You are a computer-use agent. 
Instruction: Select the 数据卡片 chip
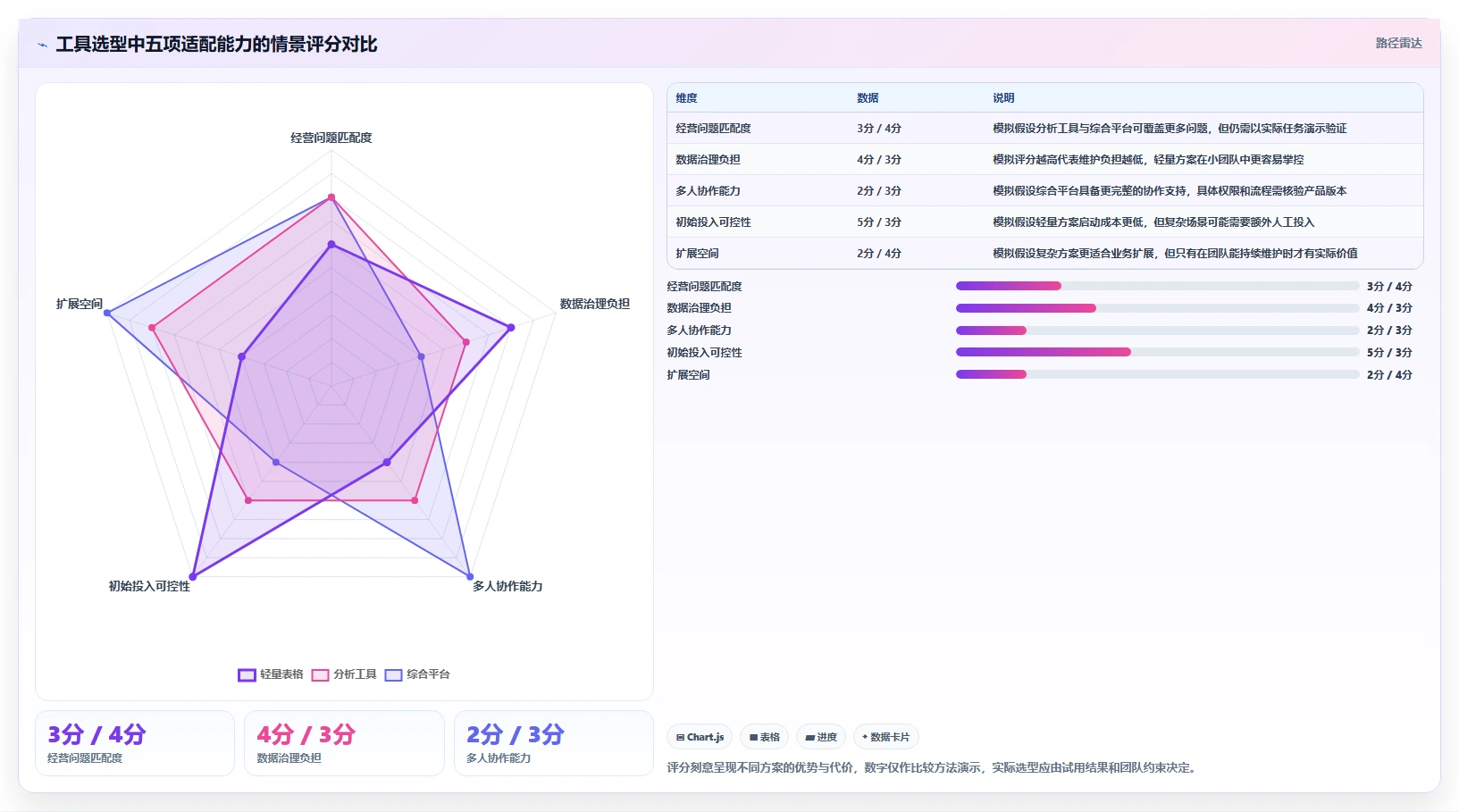pyautogui.click(x=885, y=737)
